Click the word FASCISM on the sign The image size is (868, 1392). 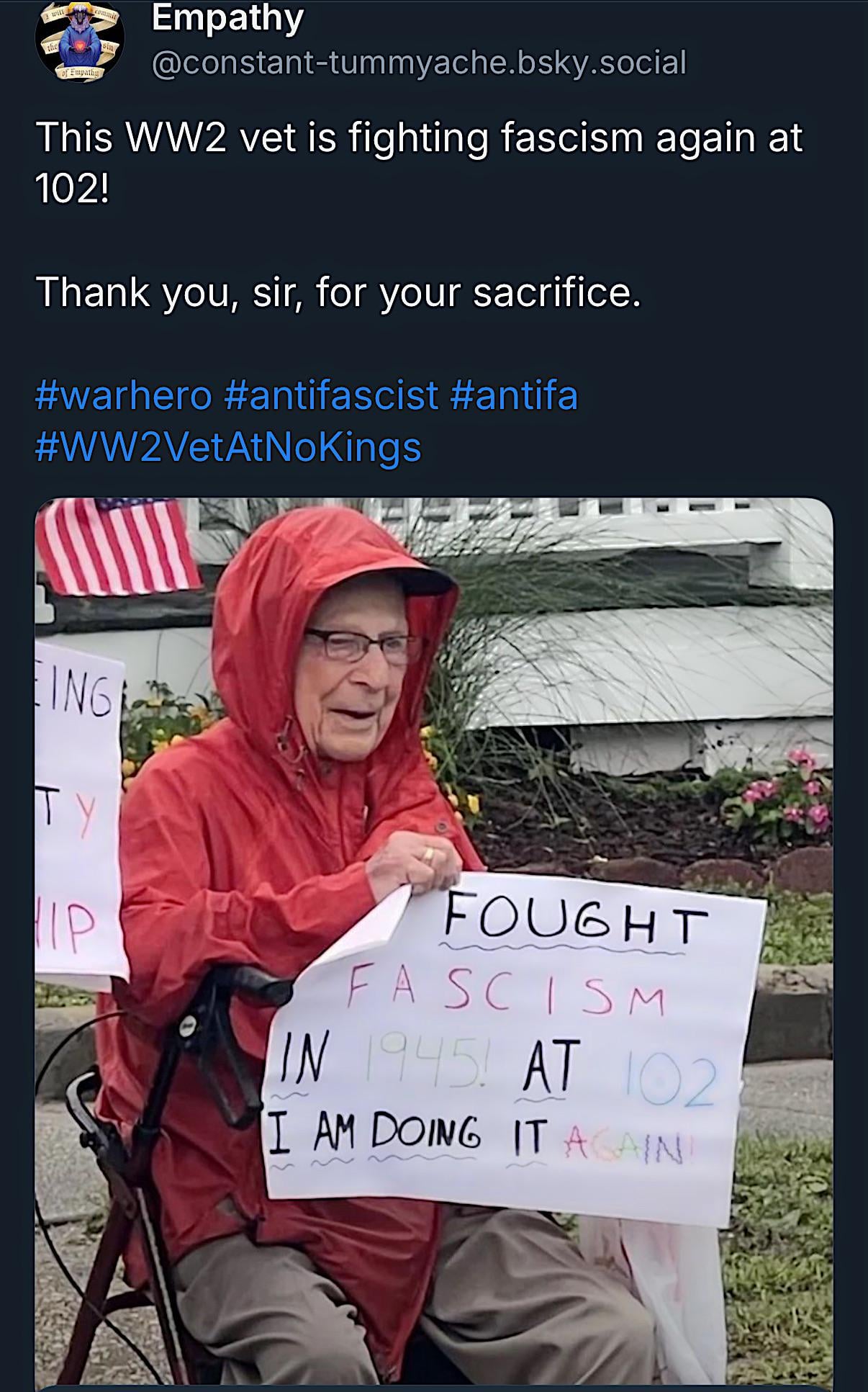pyautogui.click(x=507, y=992)
